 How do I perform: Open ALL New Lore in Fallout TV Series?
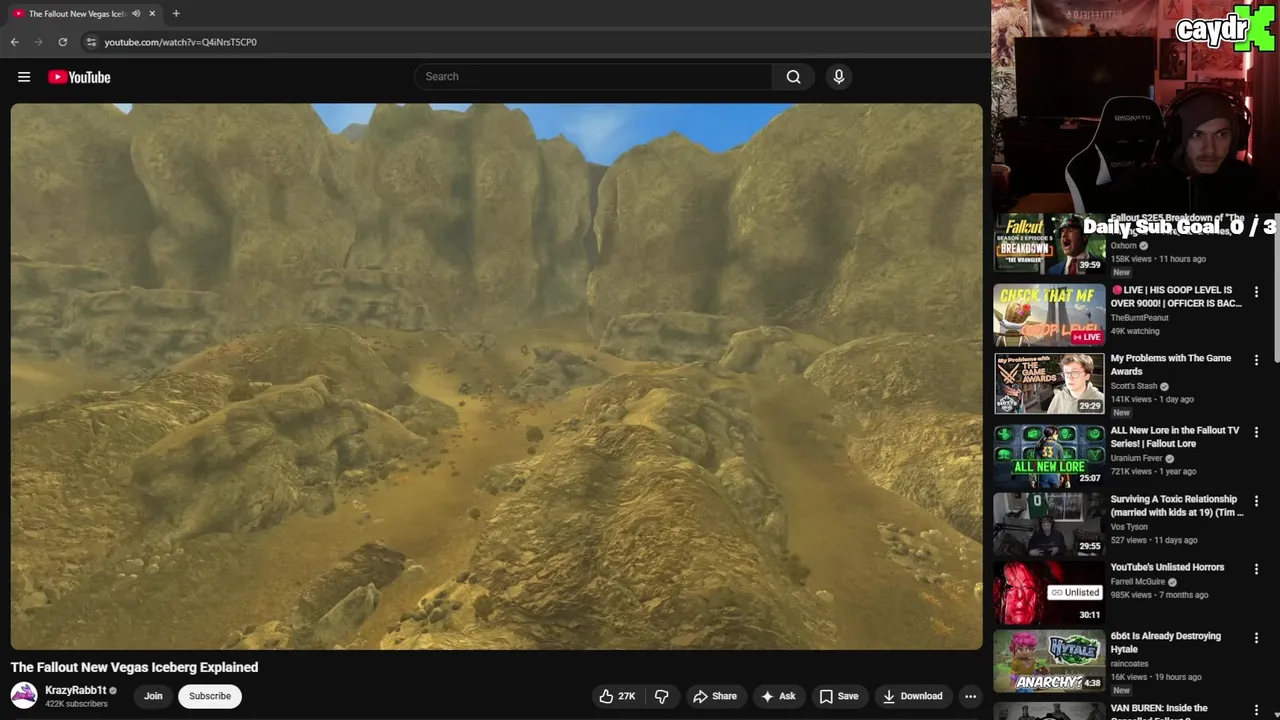pos(1175,437)
